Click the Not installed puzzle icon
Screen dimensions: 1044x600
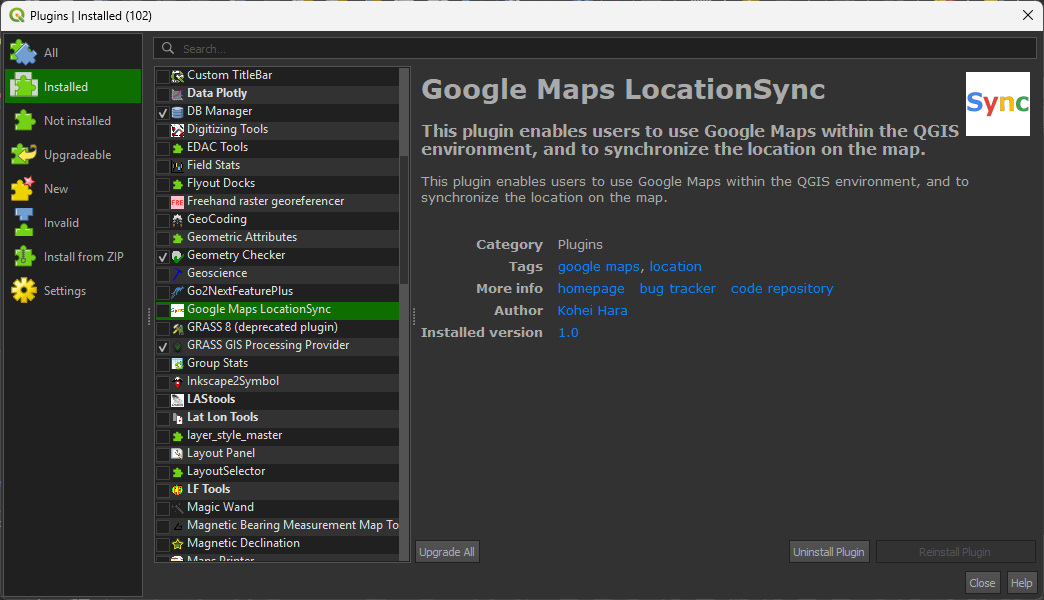point(23,121)
